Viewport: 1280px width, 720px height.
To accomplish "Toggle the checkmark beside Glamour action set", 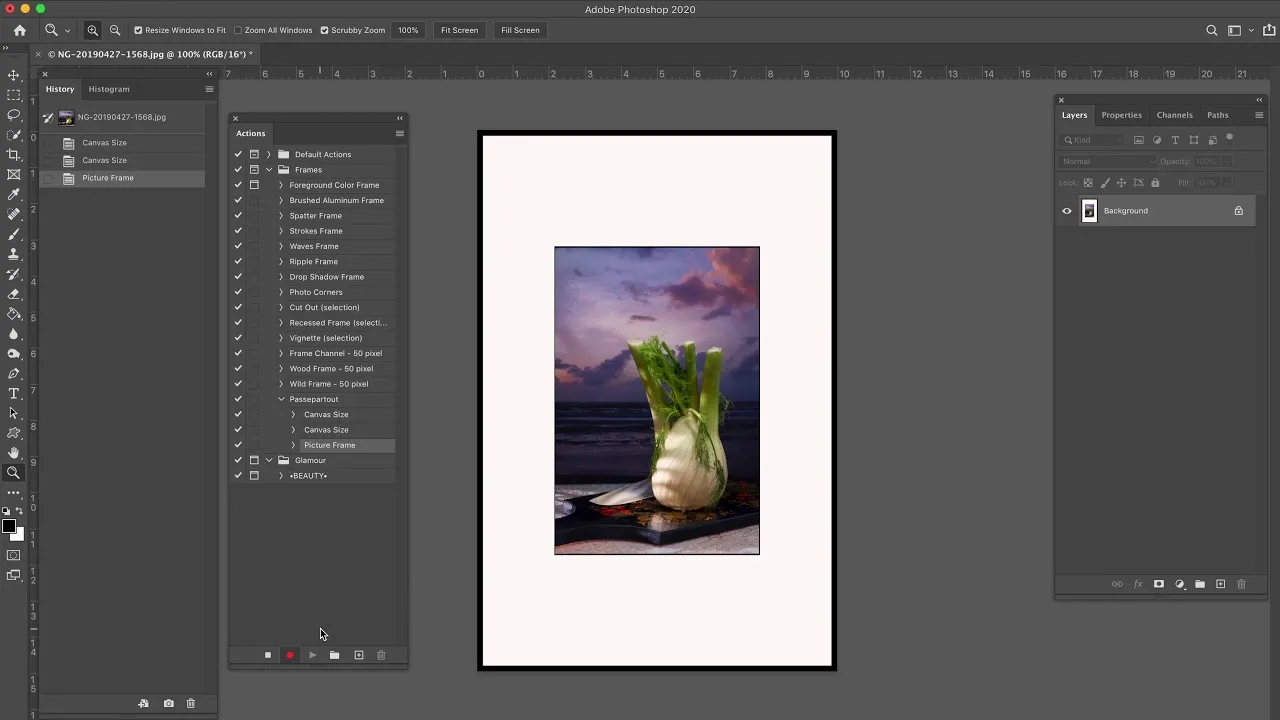I will tap(238, 460).
